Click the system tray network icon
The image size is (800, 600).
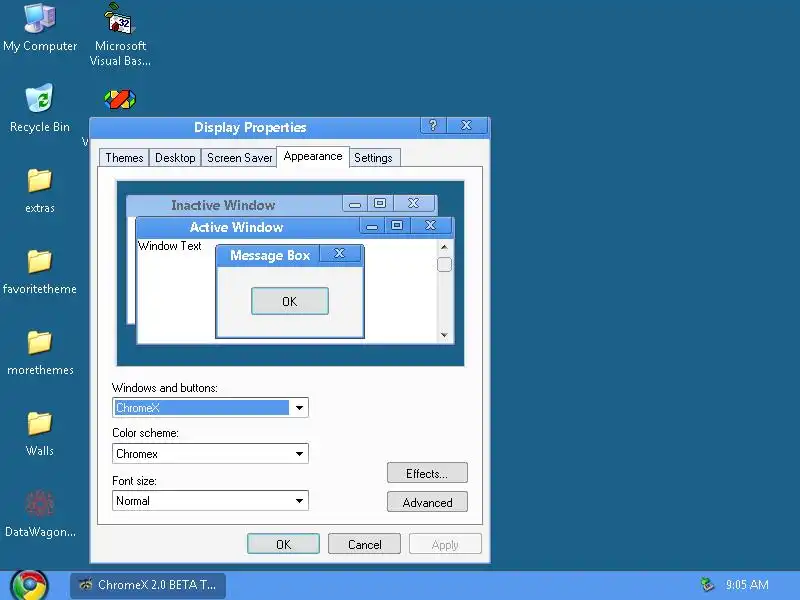tap(707, 585)
